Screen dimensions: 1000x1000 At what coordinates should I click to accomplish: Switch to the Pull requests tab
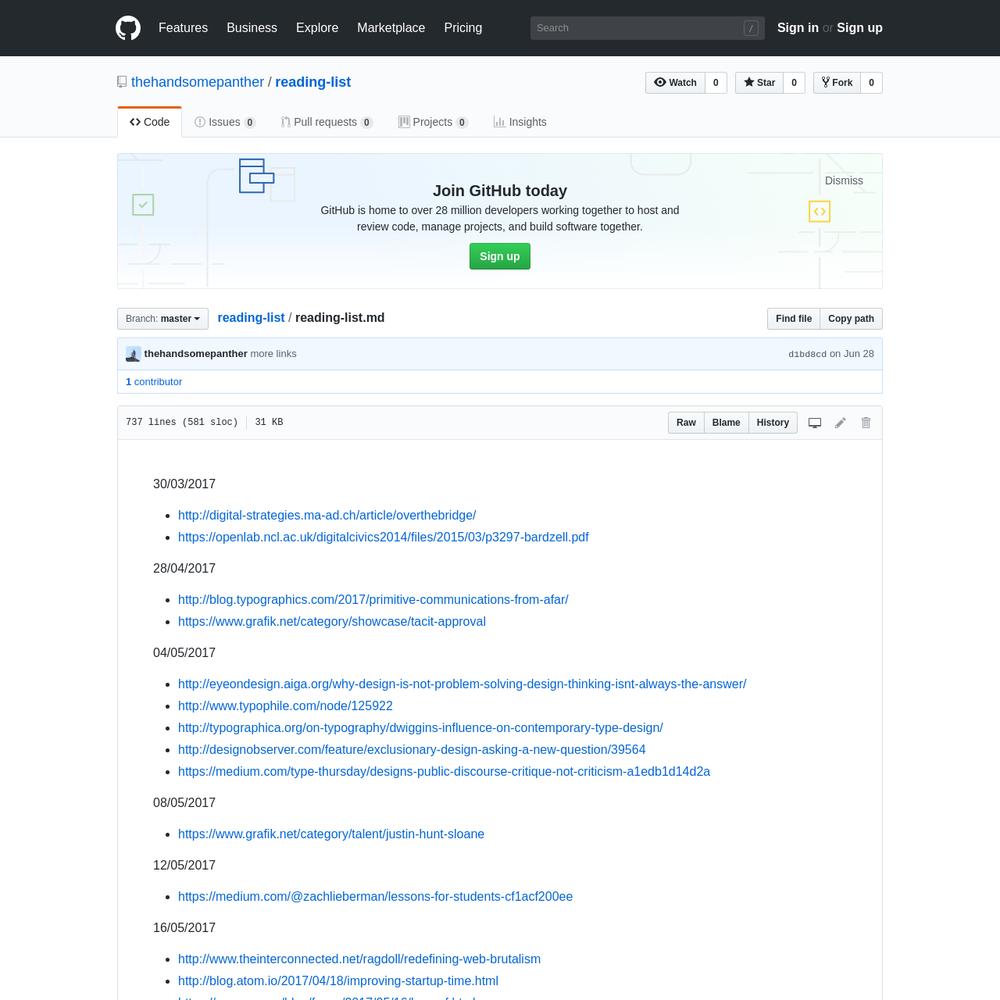[x=327, y=122]
